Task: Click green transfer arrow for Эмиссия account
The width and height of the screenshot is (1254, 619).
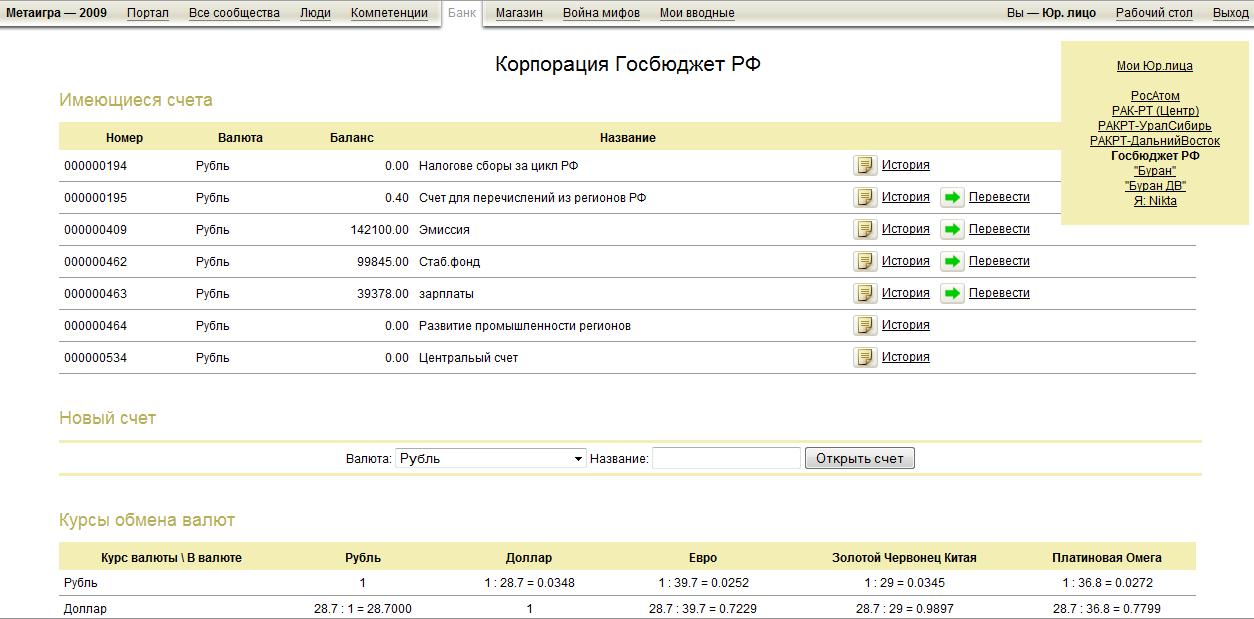Action: [952, 229]
